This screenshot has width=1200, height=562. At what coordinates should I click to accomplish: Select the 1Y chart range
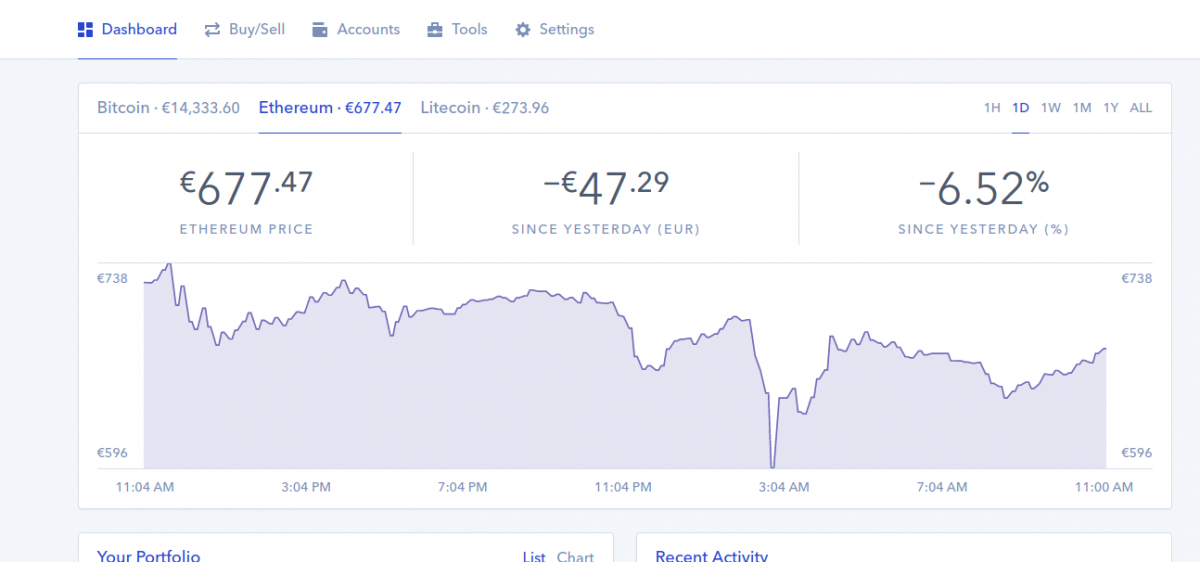pos(1111,108)
